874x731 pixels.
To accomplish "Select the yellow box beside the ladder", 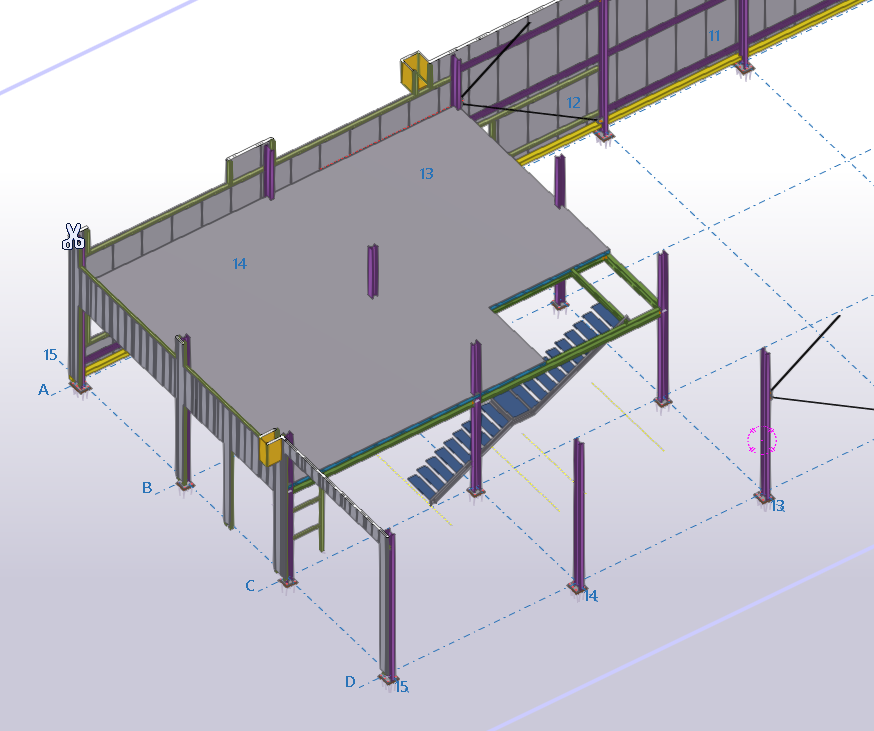I will [270, 448].
